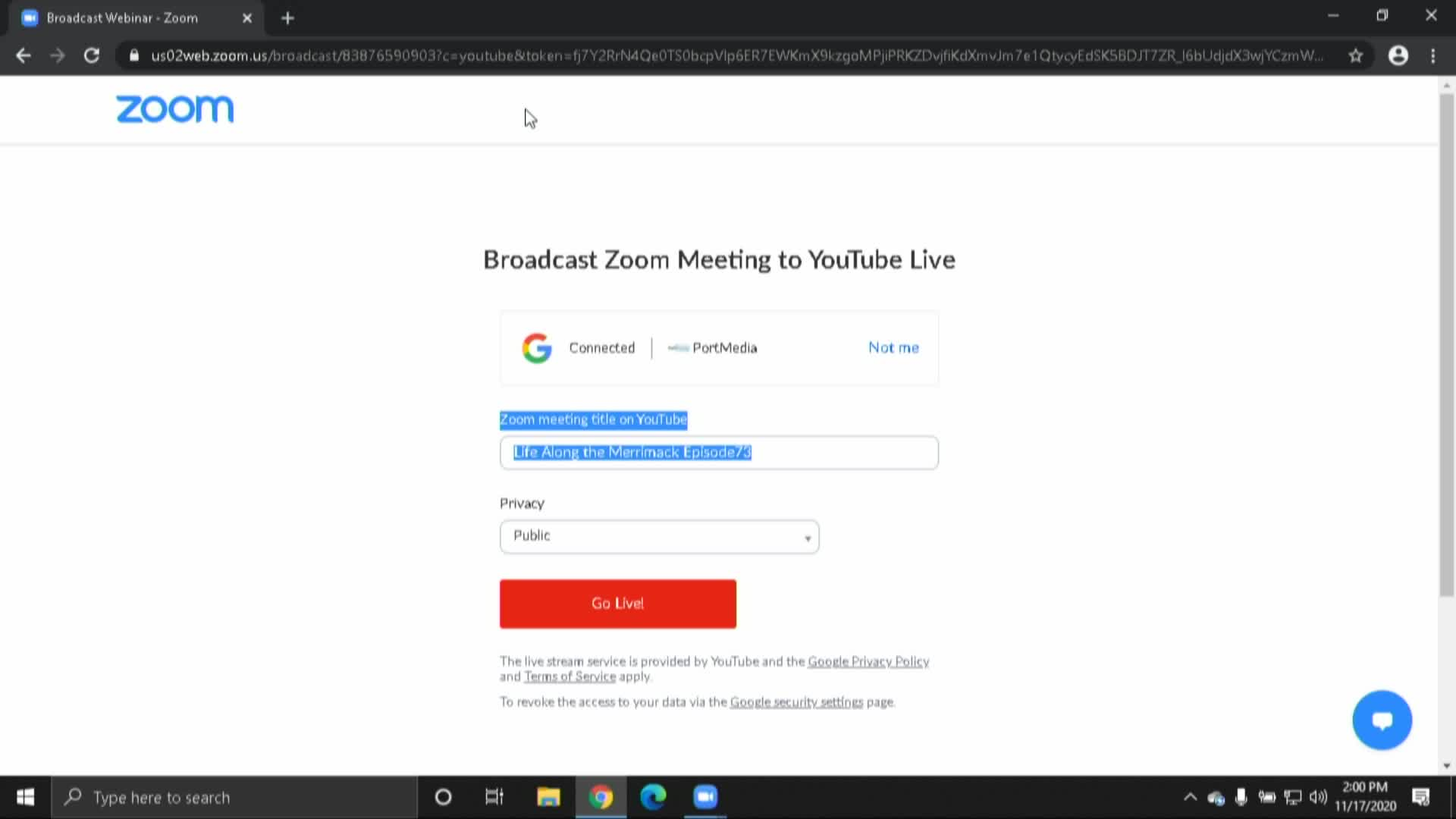Click the Connected status text
Screen dimensions: 1456x819
coord(601,347)
